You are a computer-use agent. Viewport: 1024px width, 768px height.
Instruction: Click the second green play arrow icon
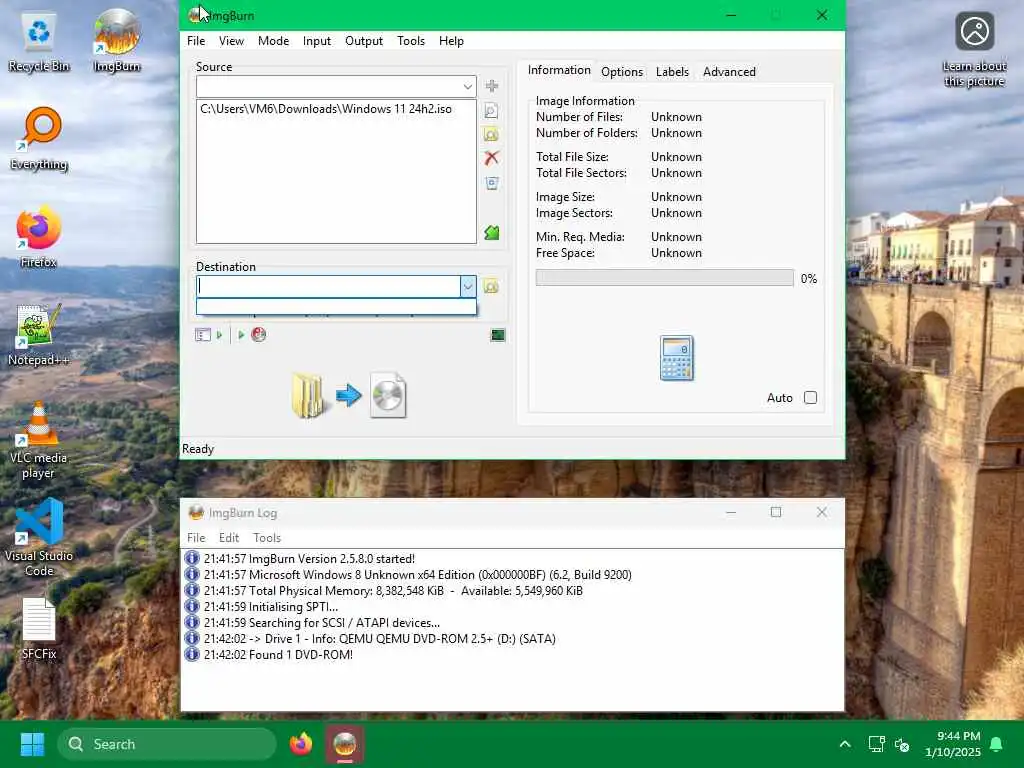click(x=241, y=335)
